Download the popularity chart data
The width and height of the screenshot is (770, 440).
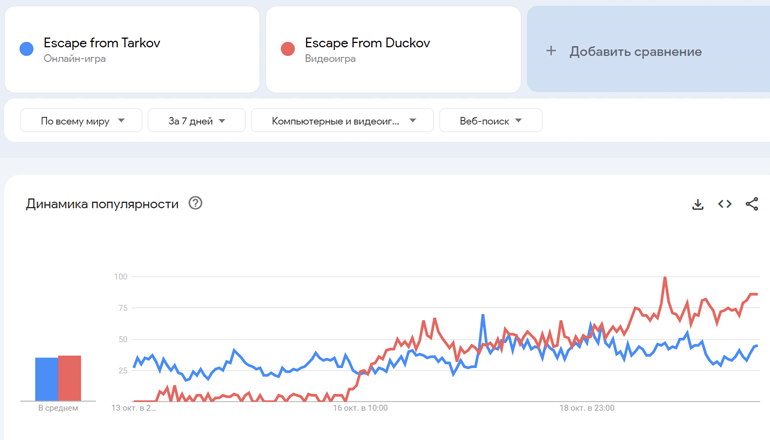click(698, 204)
